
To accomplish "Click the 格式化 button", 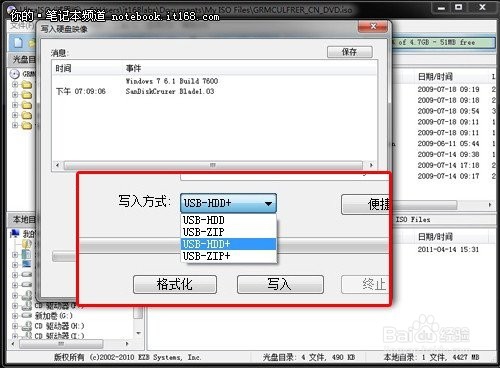I will (175, 284).
